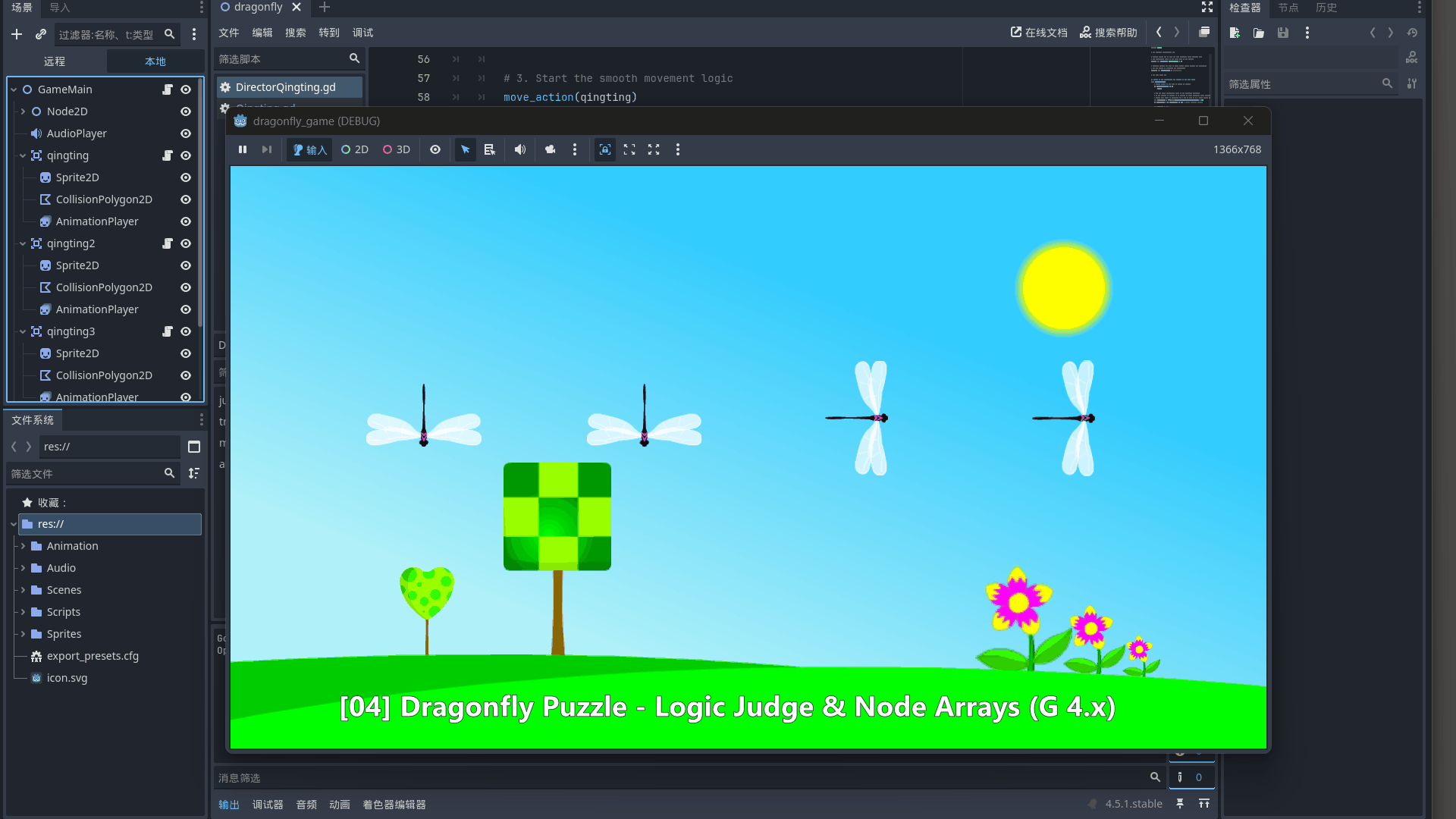1456x819 pixels.
Task: Switch to the 调试器 bottom tab
Action: tap(268, 805)
